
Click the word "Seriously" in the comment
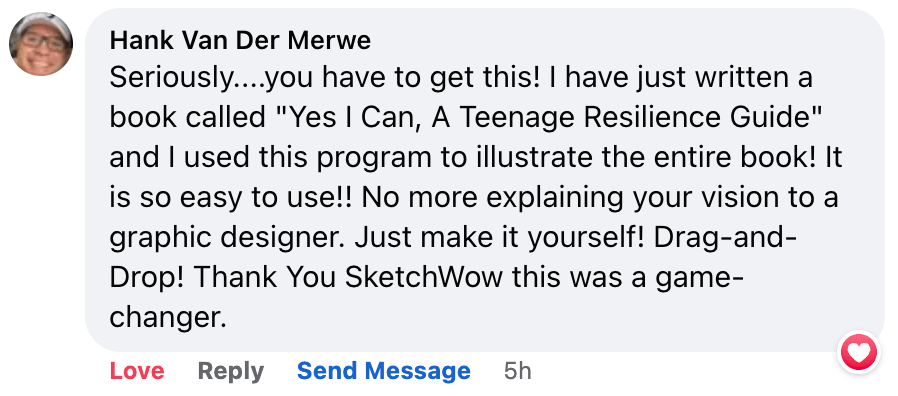(x=169, y=79)
